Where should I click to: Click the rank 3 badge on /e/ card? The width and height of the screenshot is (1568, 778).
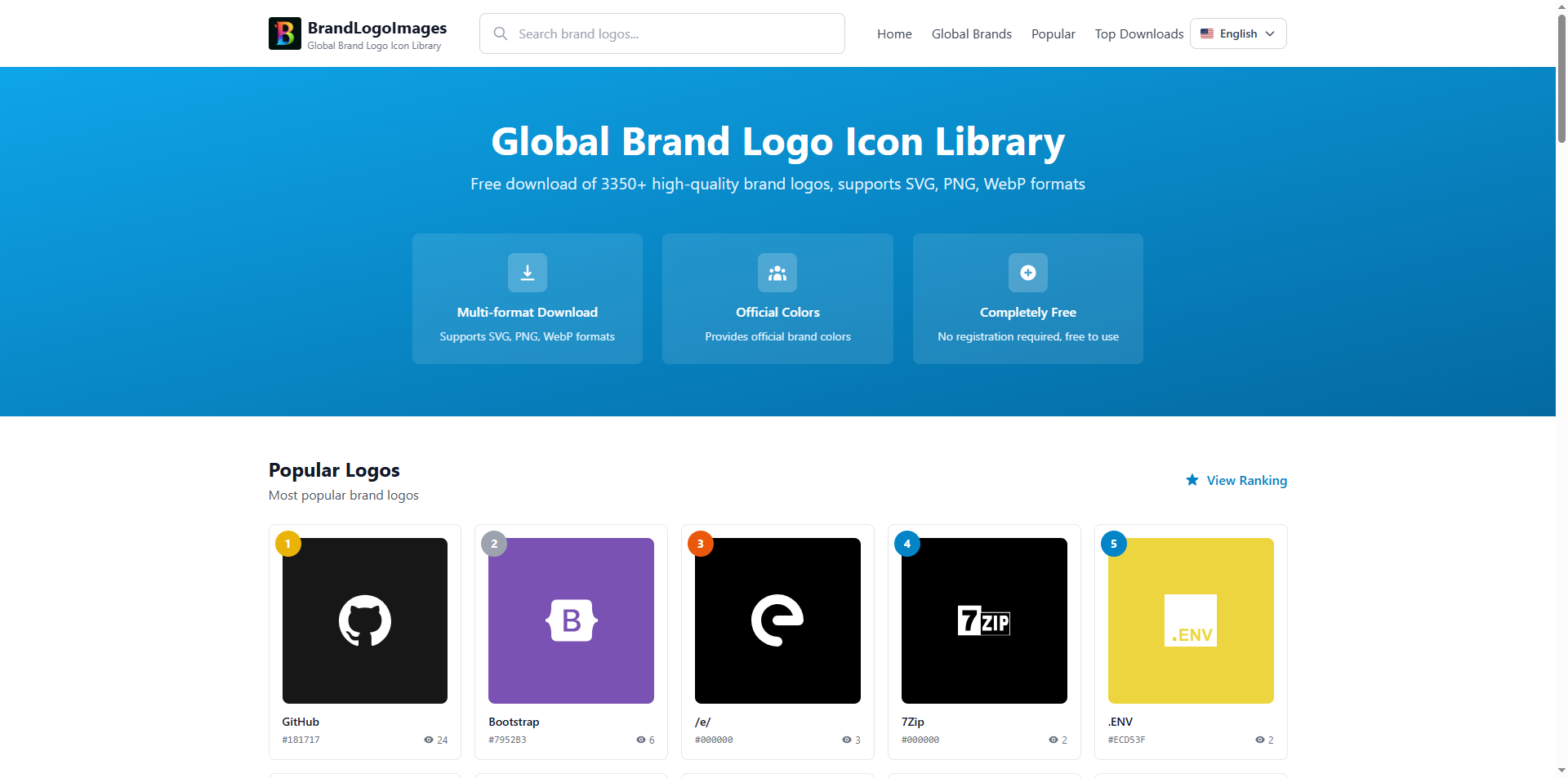pos(701,543)
